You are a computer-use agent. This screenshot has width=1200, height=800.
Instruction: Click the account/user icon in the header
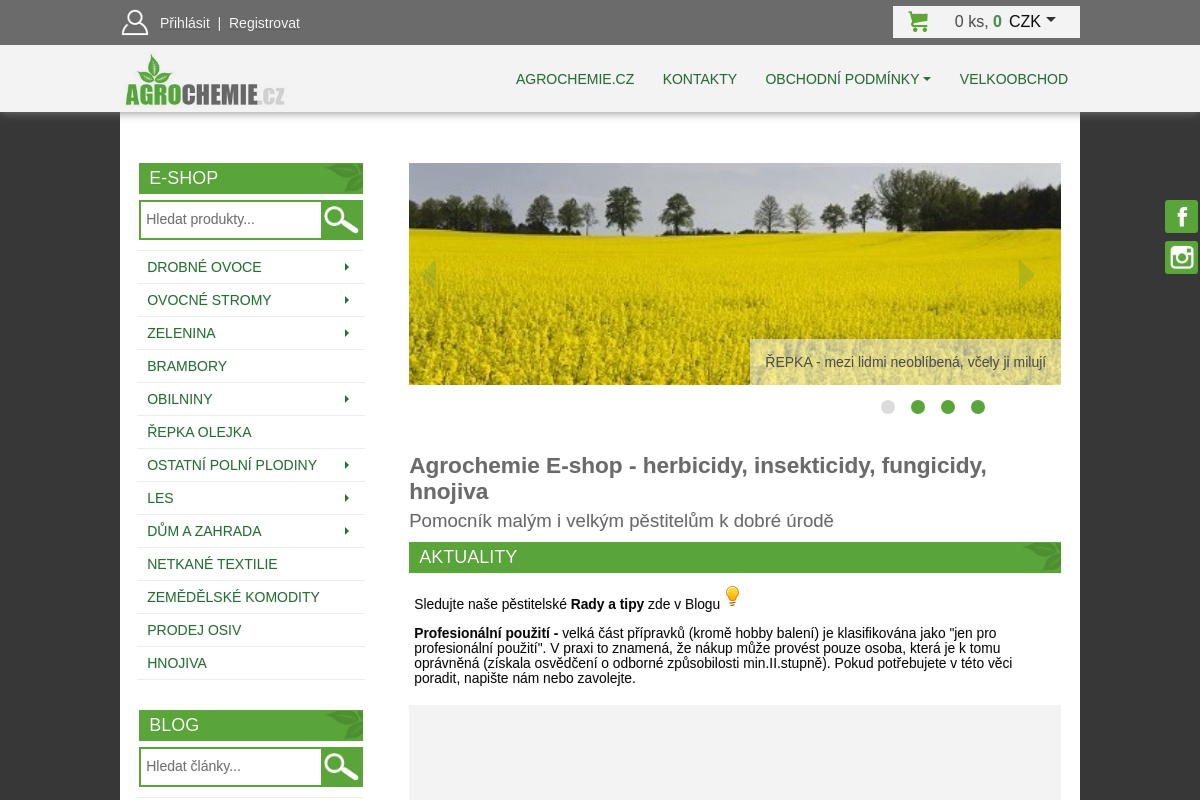[135, 21]
